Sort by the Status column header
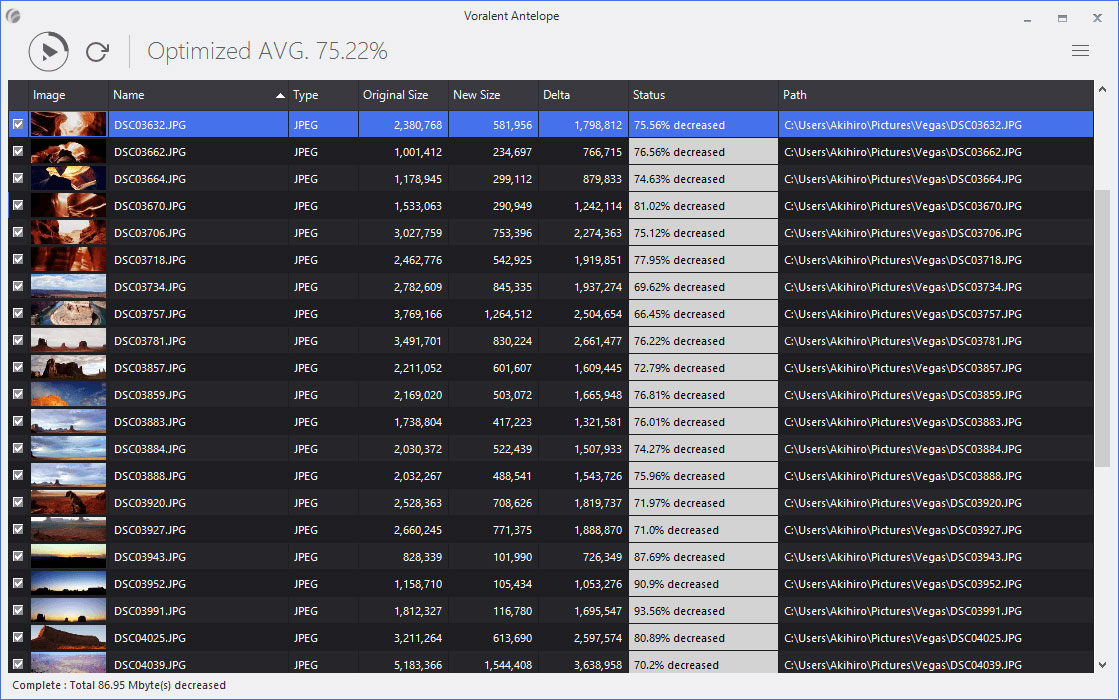The image size is (1119, 700). point(648,96)
